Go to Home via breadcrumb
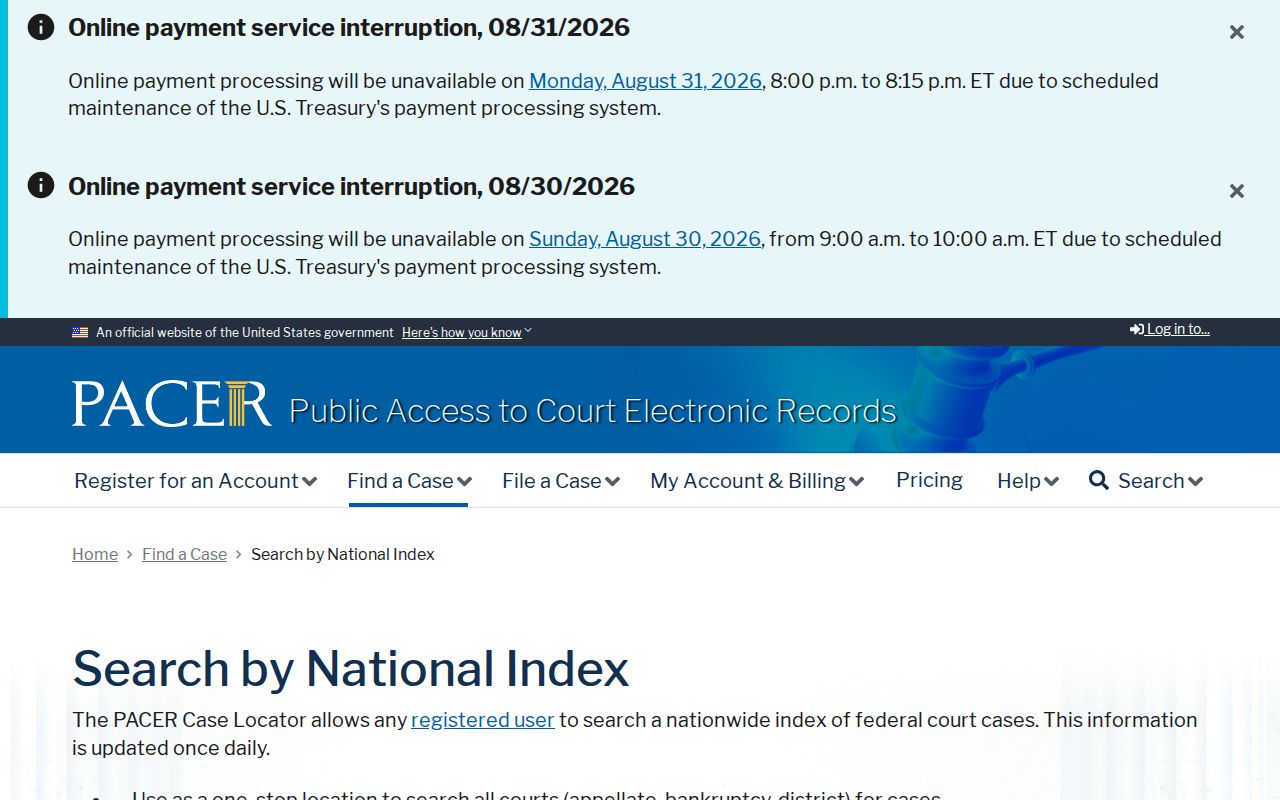This screenshot has width=1280, height=800. click(x=95, y=554)
